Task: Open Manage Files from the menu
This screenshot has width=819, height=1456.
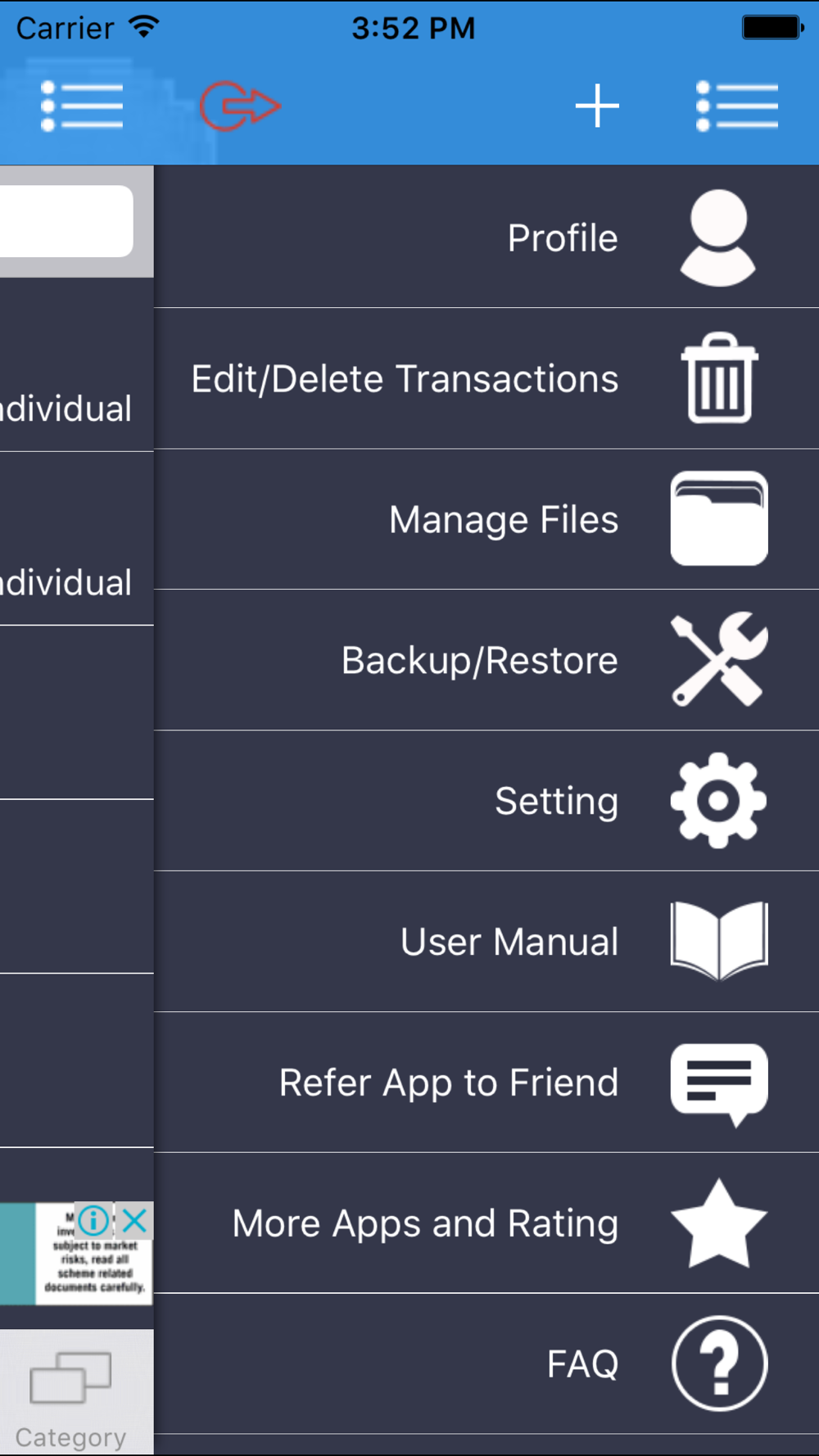Action: point(486,519)
